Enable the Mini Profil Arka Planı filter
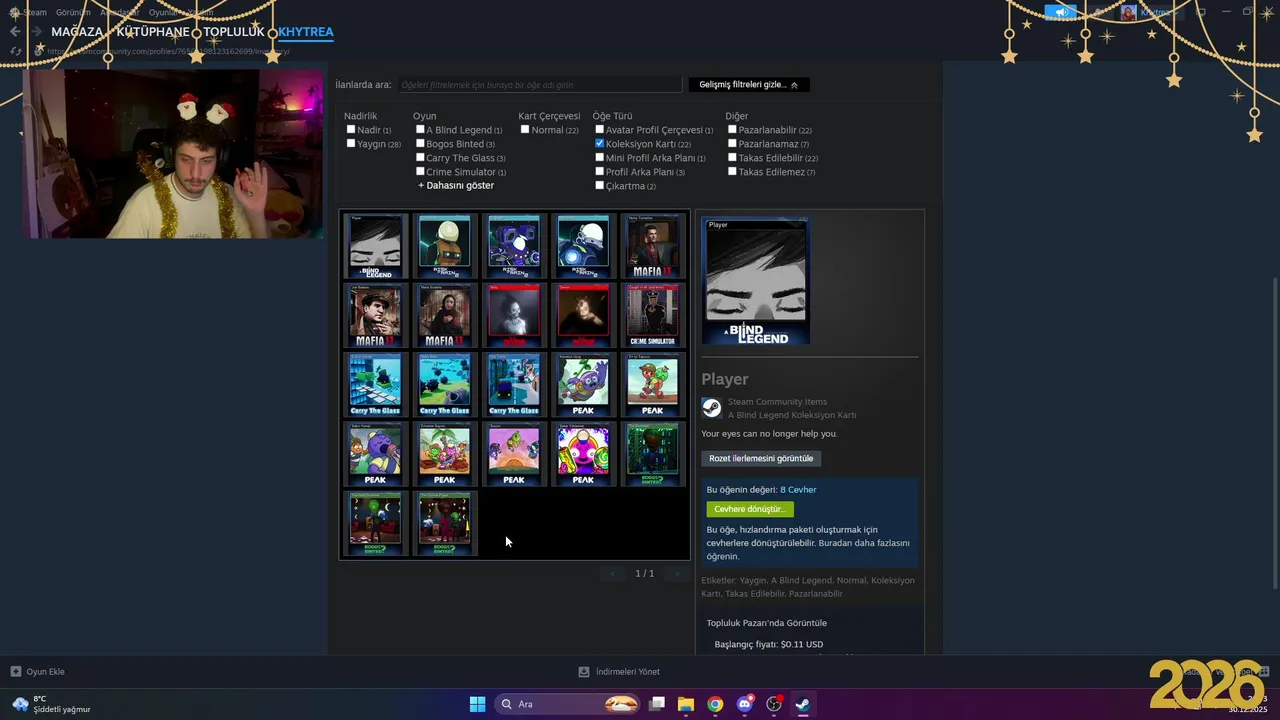 pyautogui.click(x=599, y=157)
